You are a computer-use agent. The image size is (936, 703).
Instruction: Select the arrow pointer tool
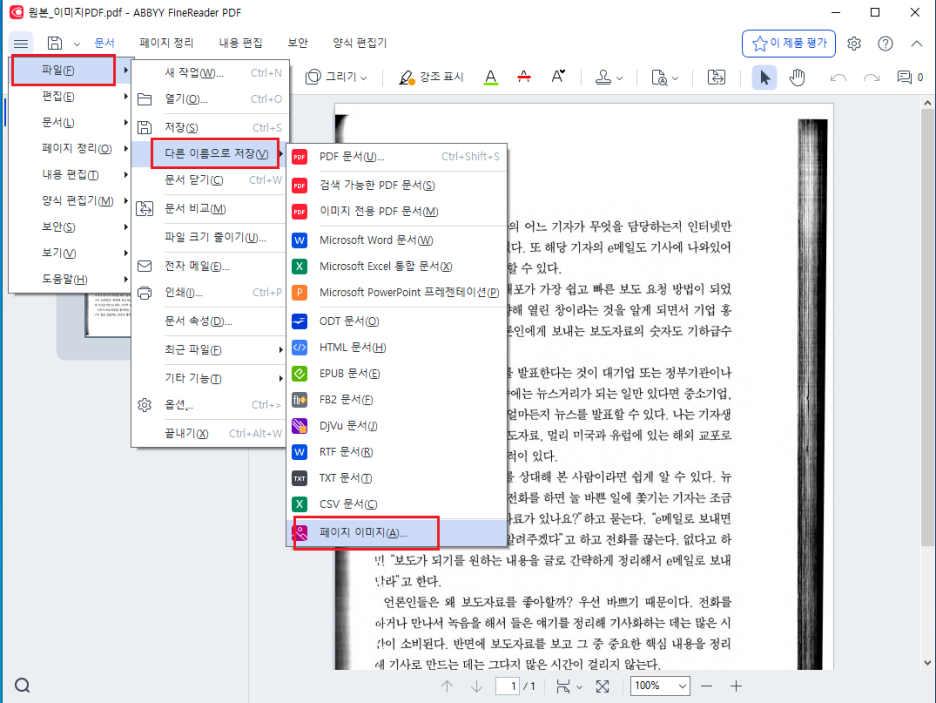tap(765, 78)
